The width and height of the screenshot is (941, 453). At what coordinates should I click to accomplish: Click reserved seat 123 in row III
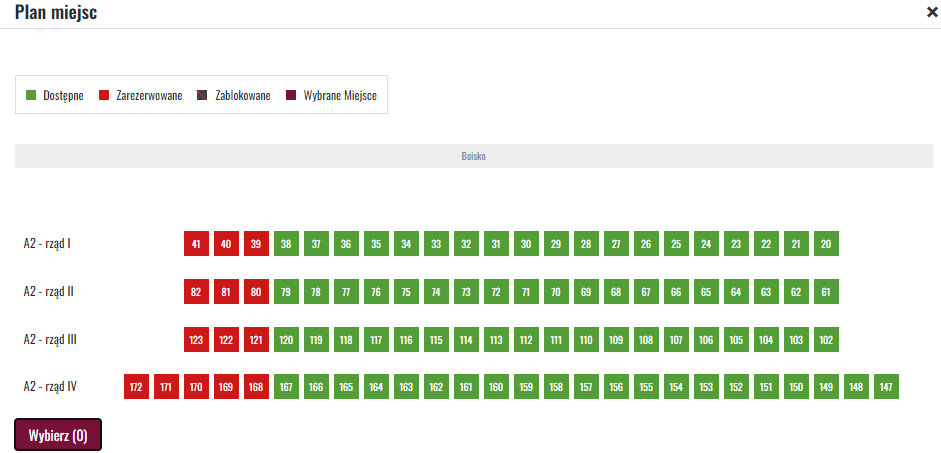tap(196, 340)
